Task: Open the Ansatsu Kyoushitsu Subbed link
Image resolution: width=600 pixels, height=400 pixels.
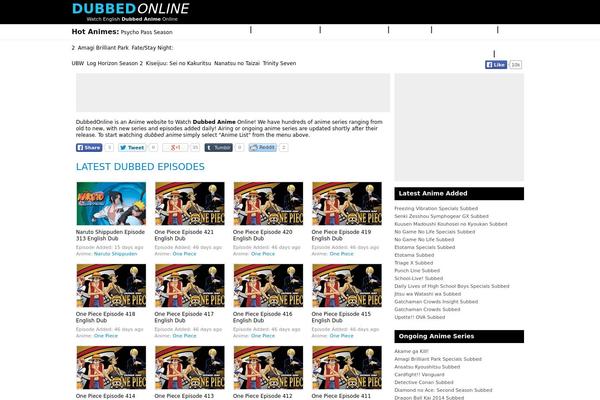Action: (x=427, y=367)
